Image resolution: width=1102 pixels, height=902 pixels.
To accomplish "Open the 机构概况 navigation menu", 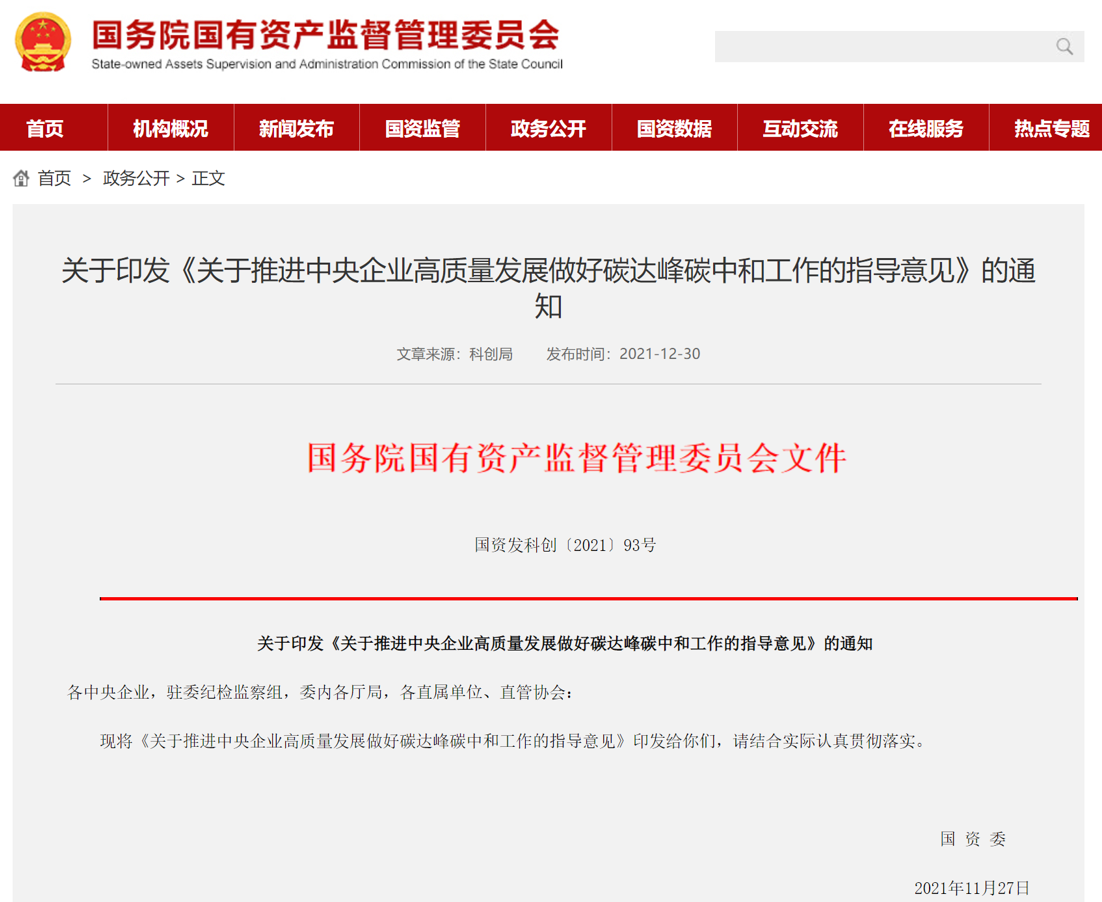I will click(170, 129).
